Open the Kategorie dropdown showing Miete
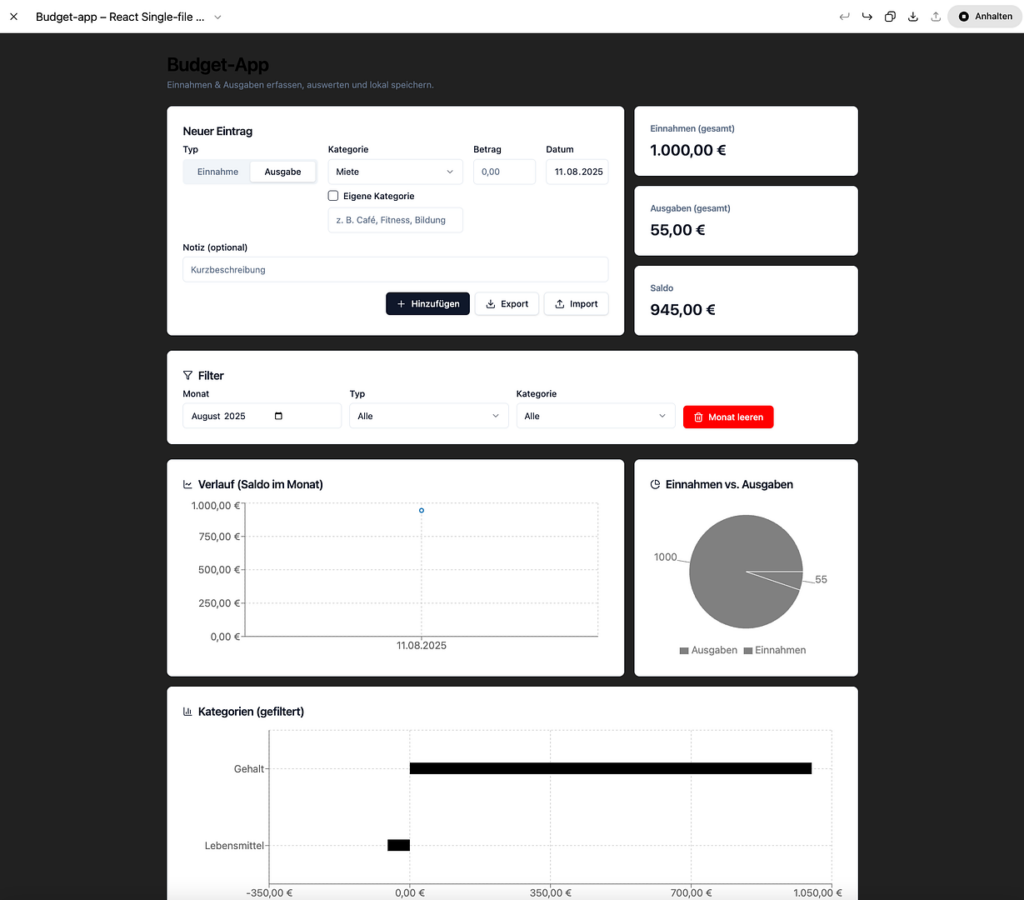 395,172
